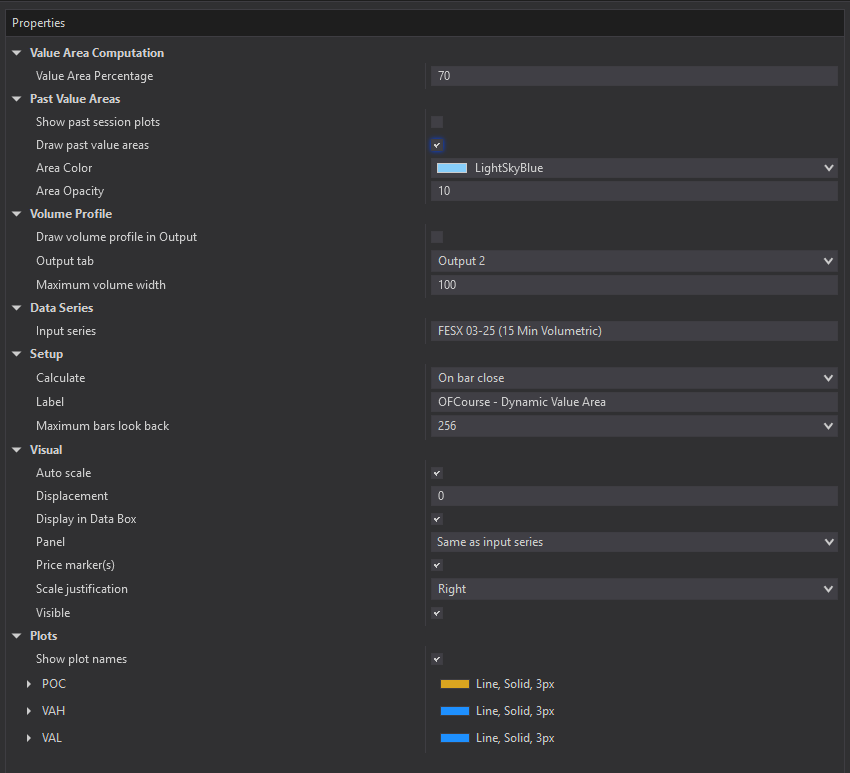Open the Scale justification dropdown
This screenshot has height=773, width=850.
tap(634, 589)
